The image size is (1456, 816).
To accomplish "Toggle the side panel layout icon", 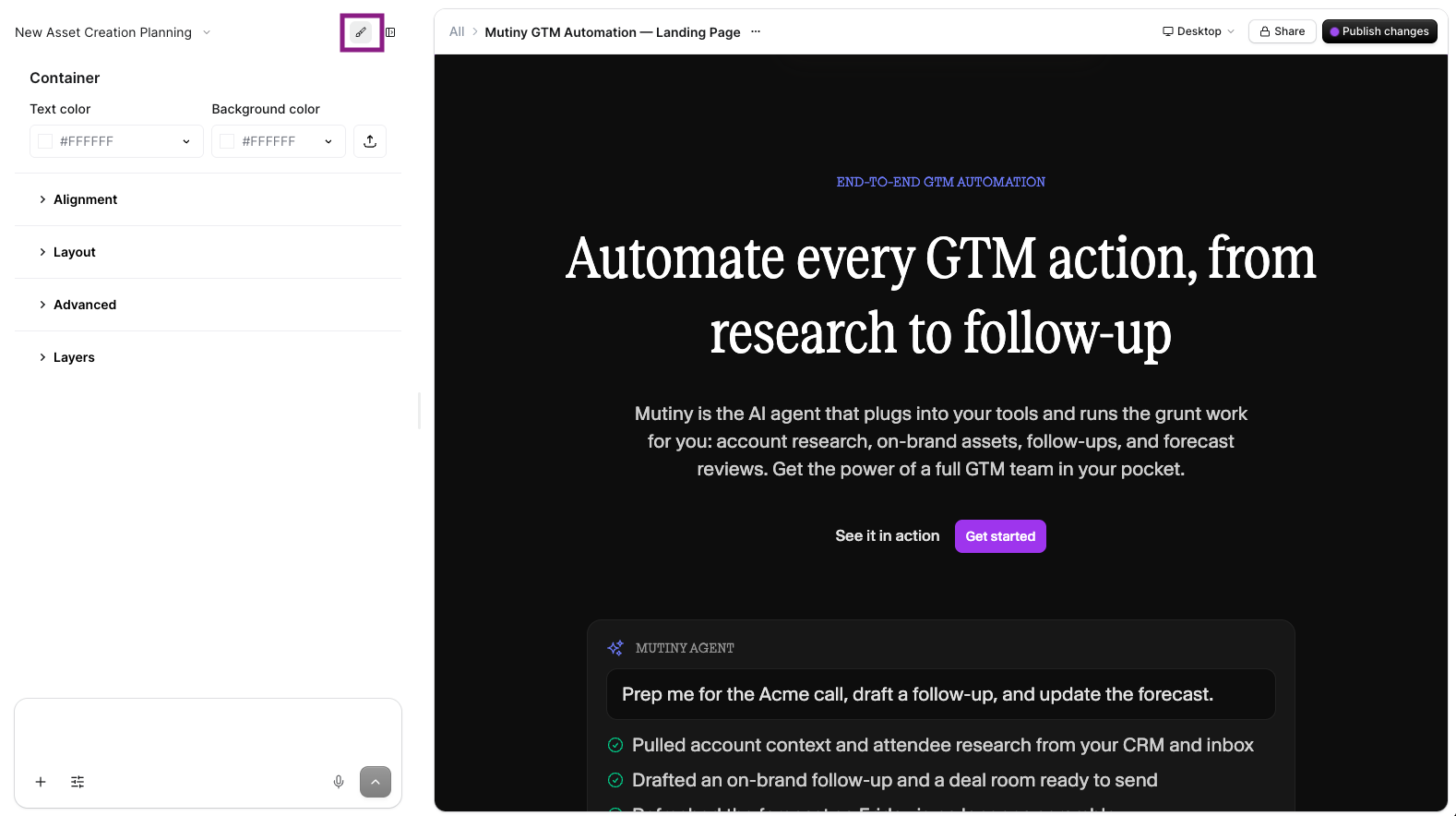I will coord(390,32).
